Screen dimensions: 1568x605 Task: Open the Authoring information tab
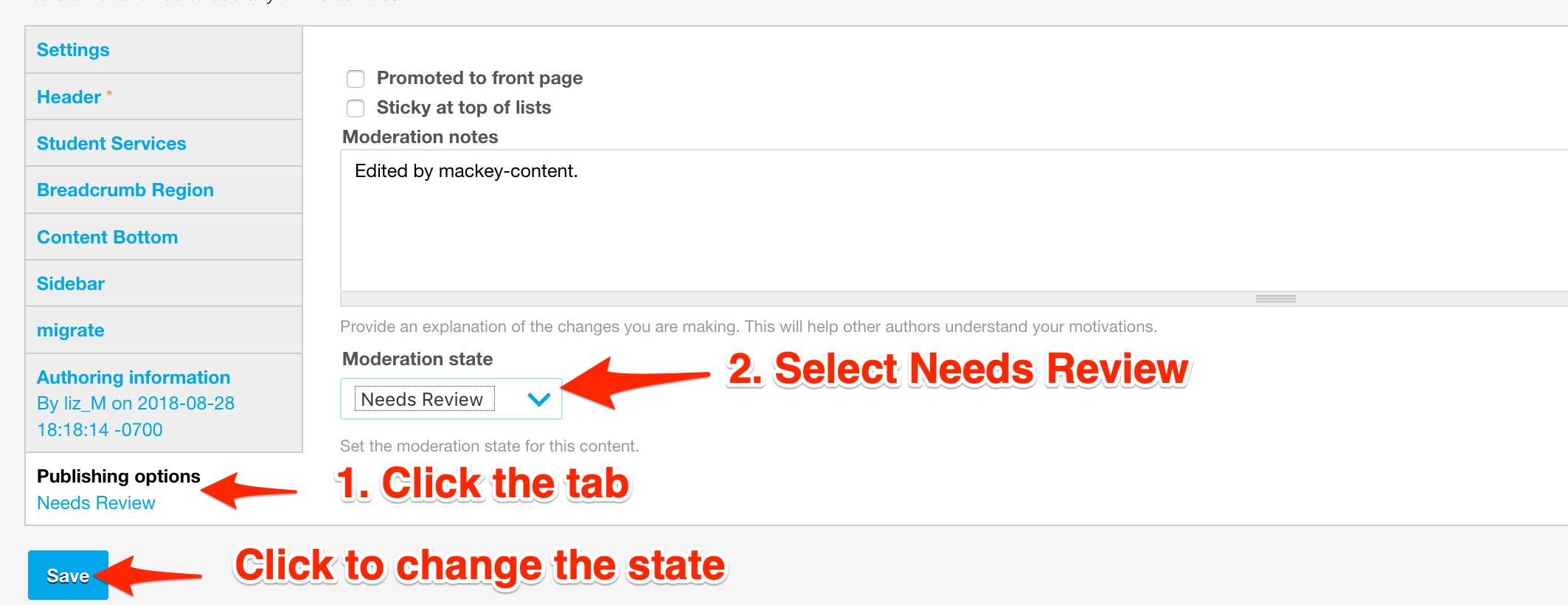[x=133, y=378]
